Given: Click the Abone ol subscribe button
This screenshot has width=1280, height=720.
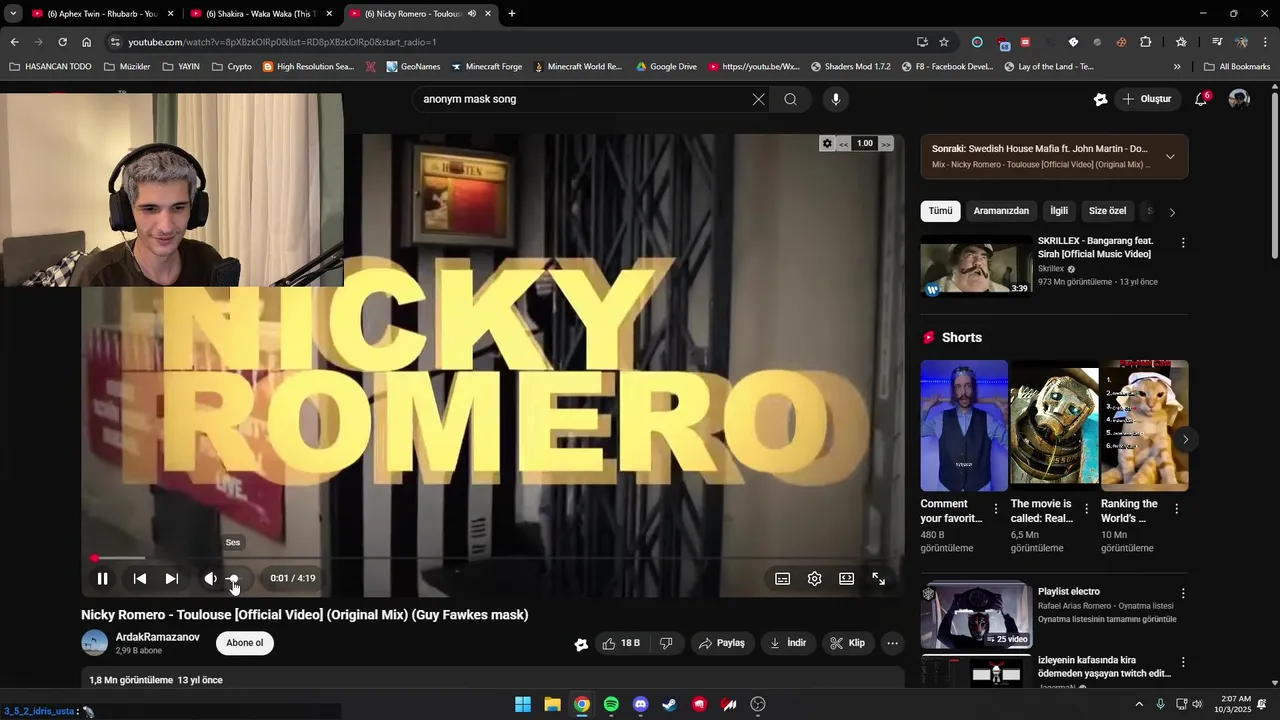Looking at the screenshot, I should click(x=245, y=643).
